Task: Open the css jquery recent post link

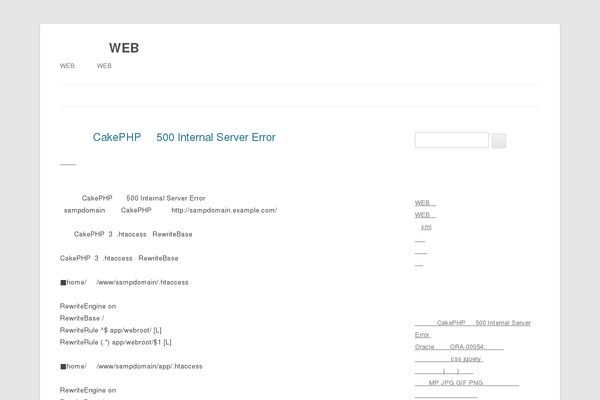Action: click(448, 359)
